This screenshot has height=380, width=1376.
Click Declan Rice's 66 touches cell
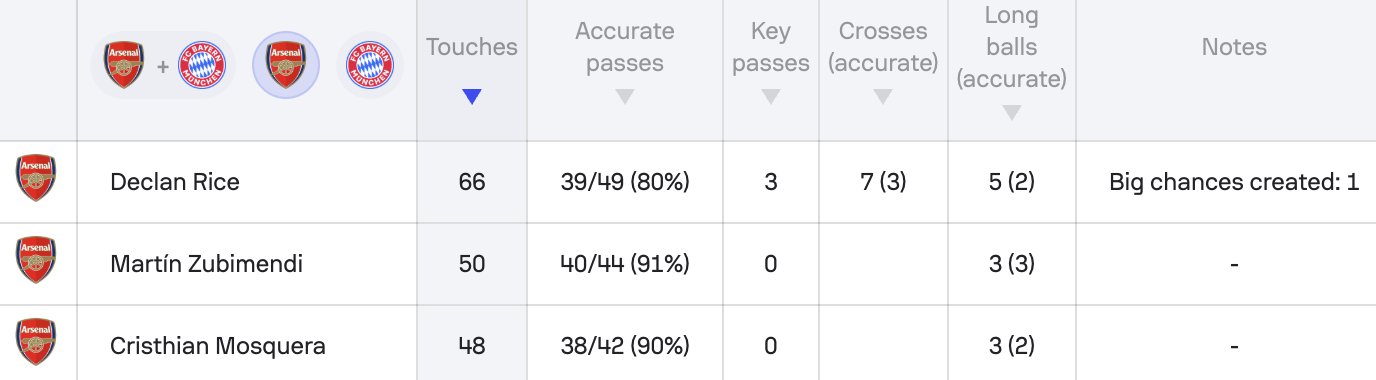click(x=472, y=182)
